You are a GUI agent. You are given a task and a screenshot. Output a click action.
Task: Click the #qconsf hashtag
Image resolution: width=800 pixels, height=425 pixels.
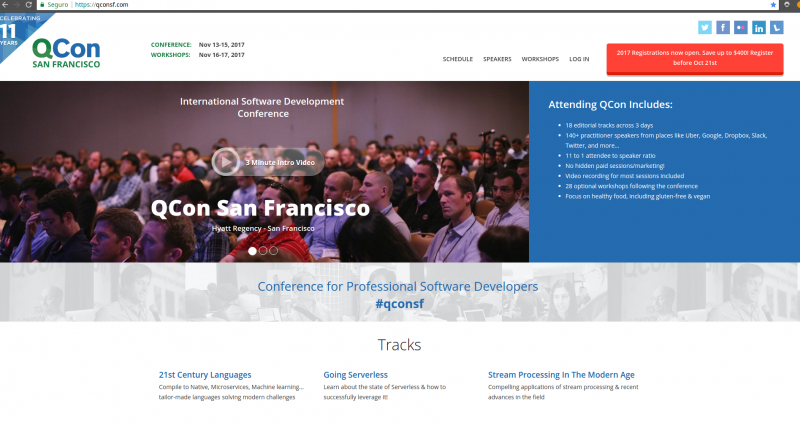pyautogui.click(x=399, y=304)
